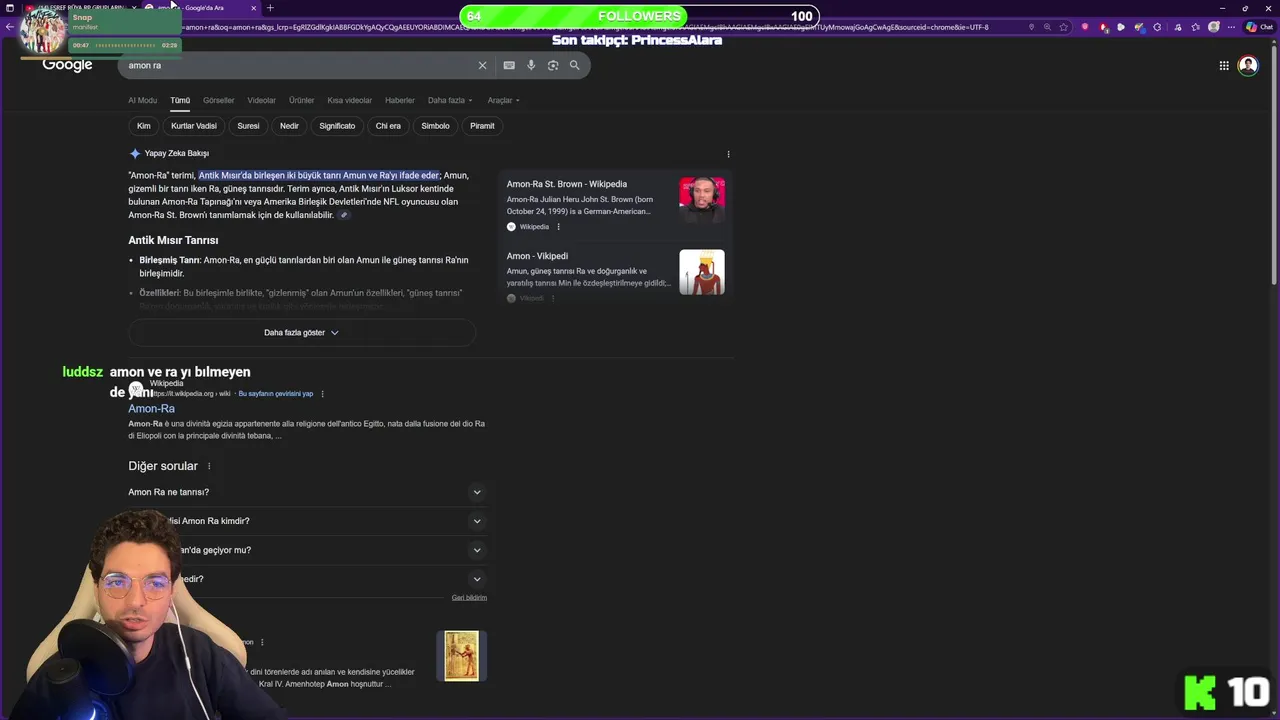Go back with the browser back arrow
The height and width of the screenshot is (720, 1280).
click(x=9, y=27)
